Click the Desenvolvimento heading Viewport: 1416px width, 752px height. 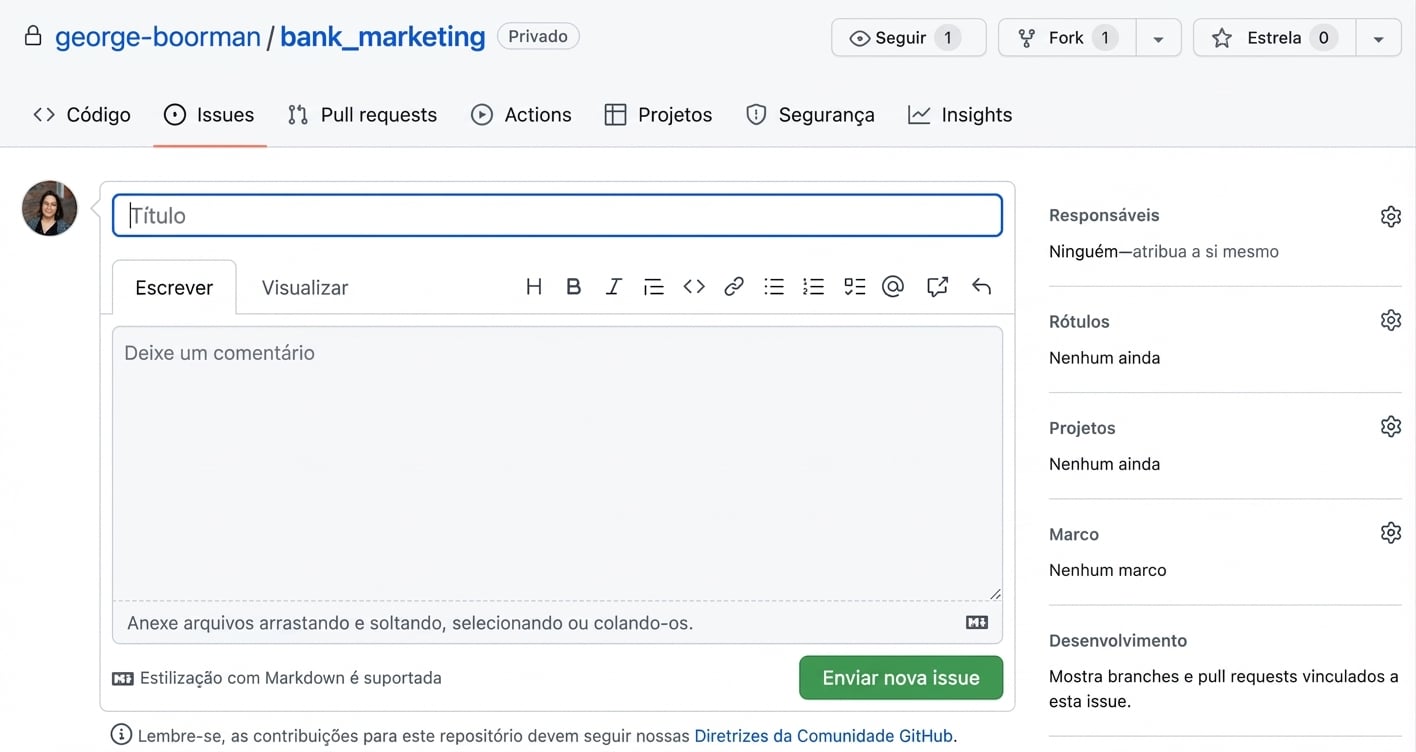click(1118, 641)
